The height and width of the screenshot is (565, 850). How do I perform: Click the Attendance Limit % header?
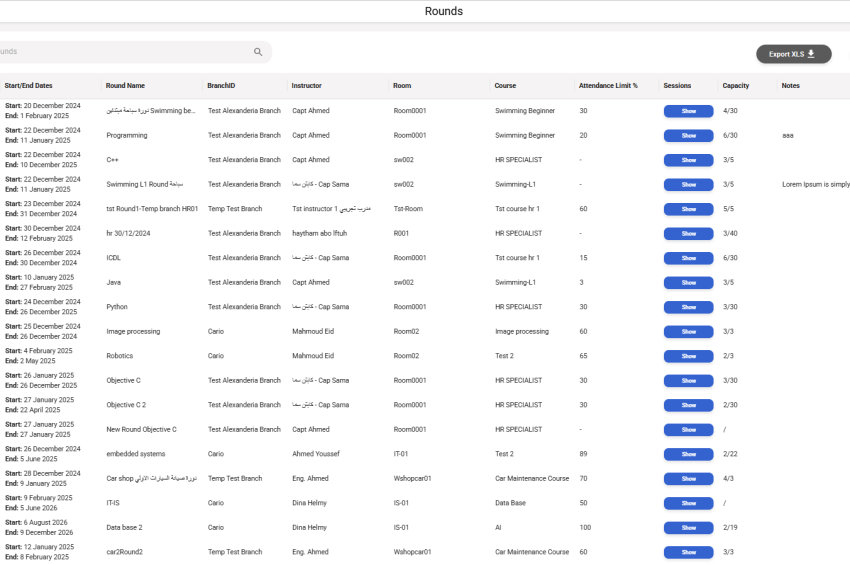pos(608,86)
